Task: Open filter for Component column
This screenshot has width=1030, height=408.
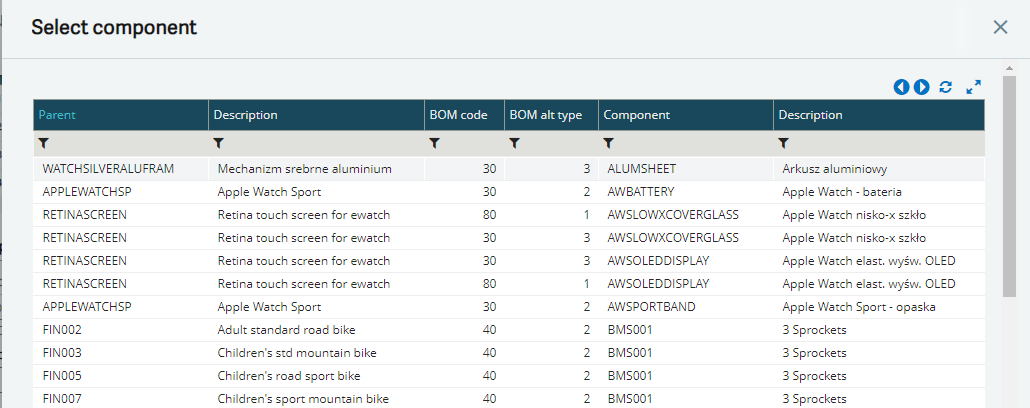Action: (x=609, y=144)
